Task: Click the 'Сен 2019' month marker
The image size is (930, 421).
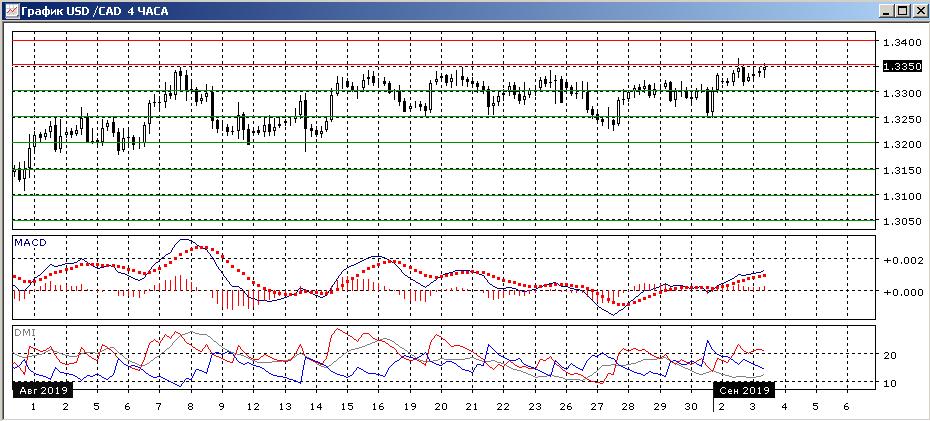Action: pyautogui.click(x=745, y=391)
